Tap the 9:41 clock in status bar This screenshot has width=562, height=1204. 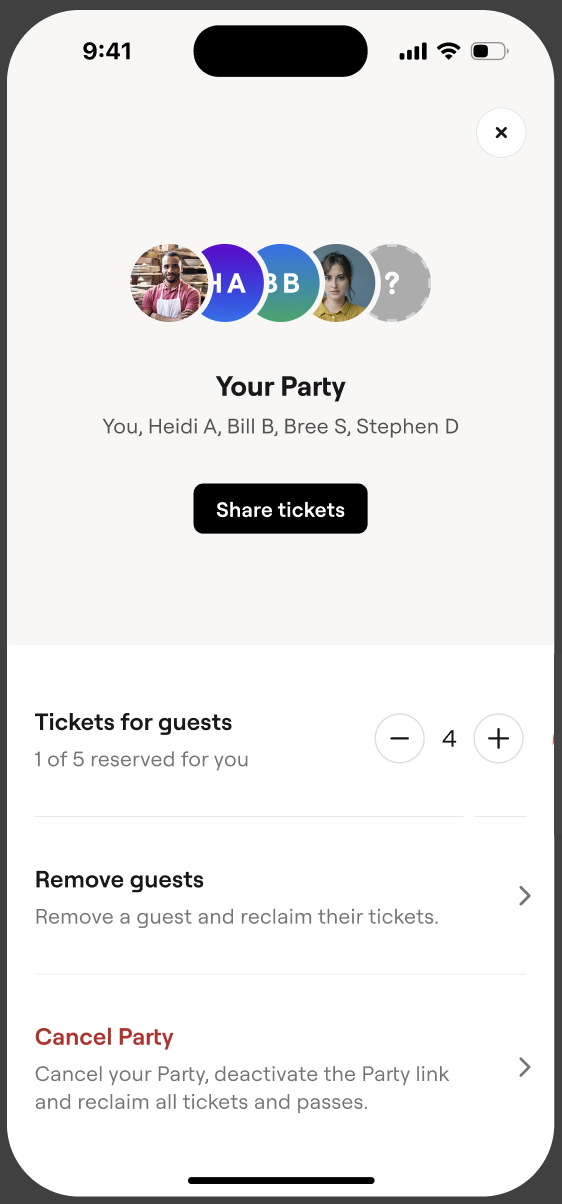(107, 51)
